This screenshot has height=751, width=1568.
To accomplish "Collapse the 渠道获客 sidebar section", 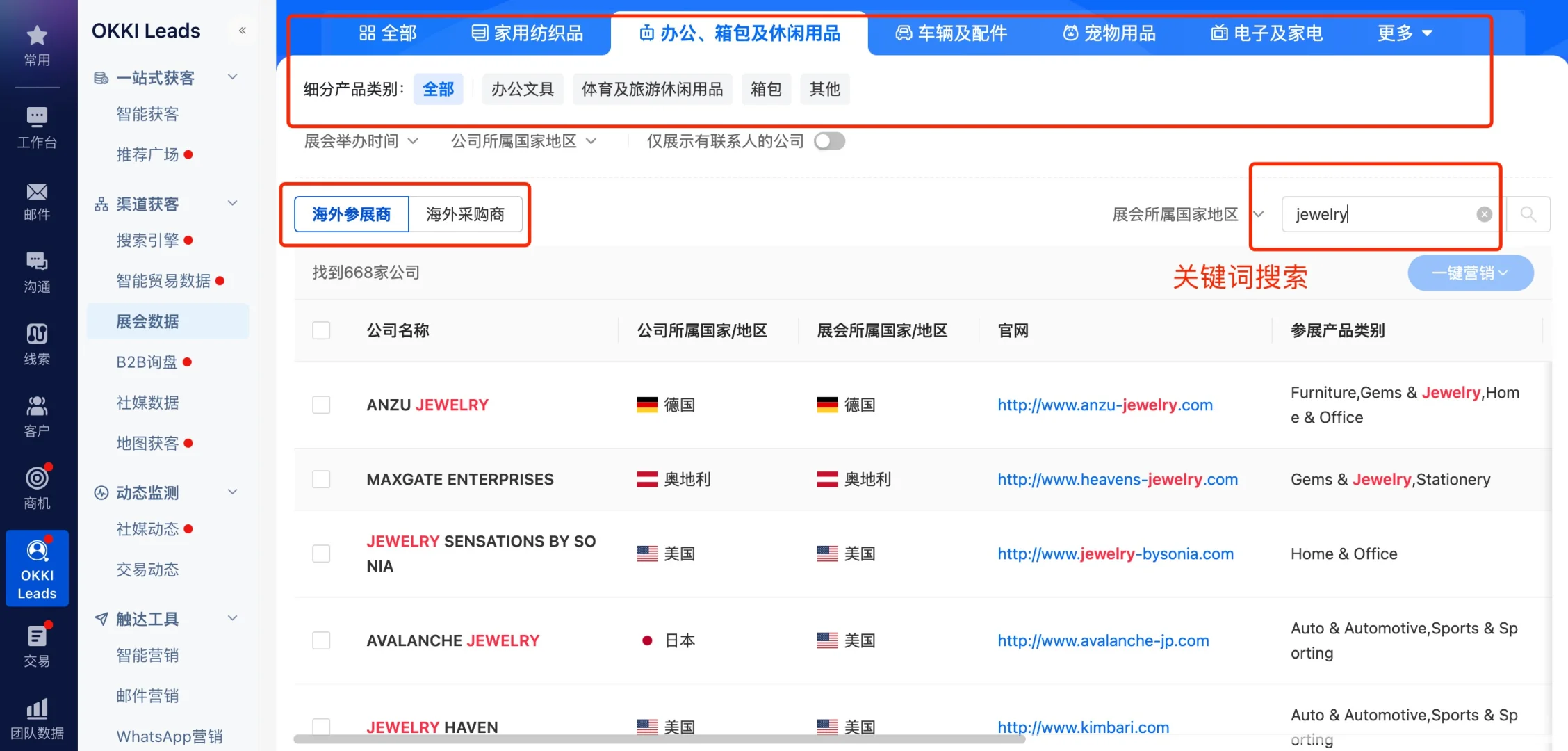I will [232, 202].
